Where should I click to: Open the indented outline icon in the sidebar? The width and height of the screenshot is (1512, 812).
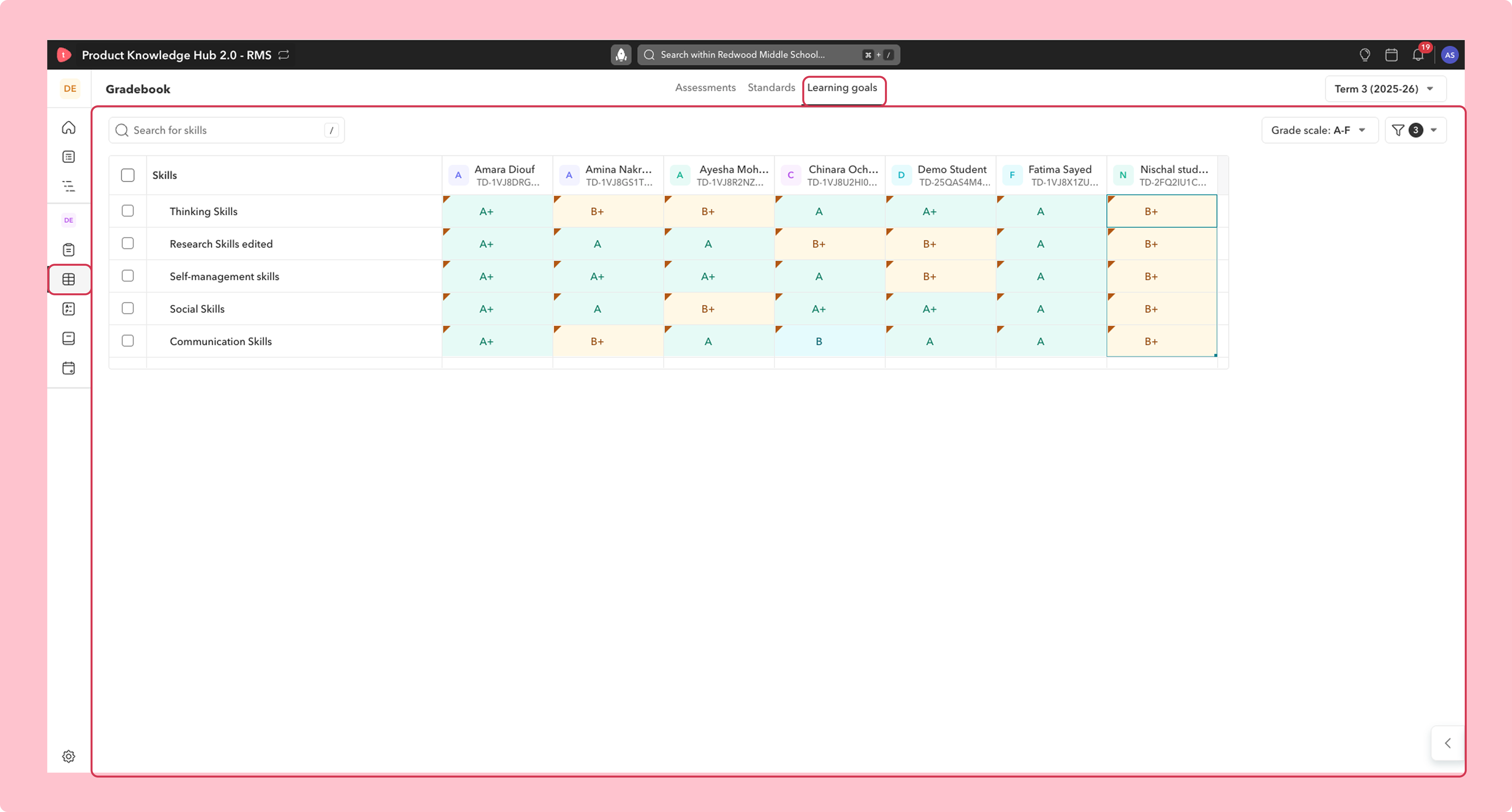(69, 187)
